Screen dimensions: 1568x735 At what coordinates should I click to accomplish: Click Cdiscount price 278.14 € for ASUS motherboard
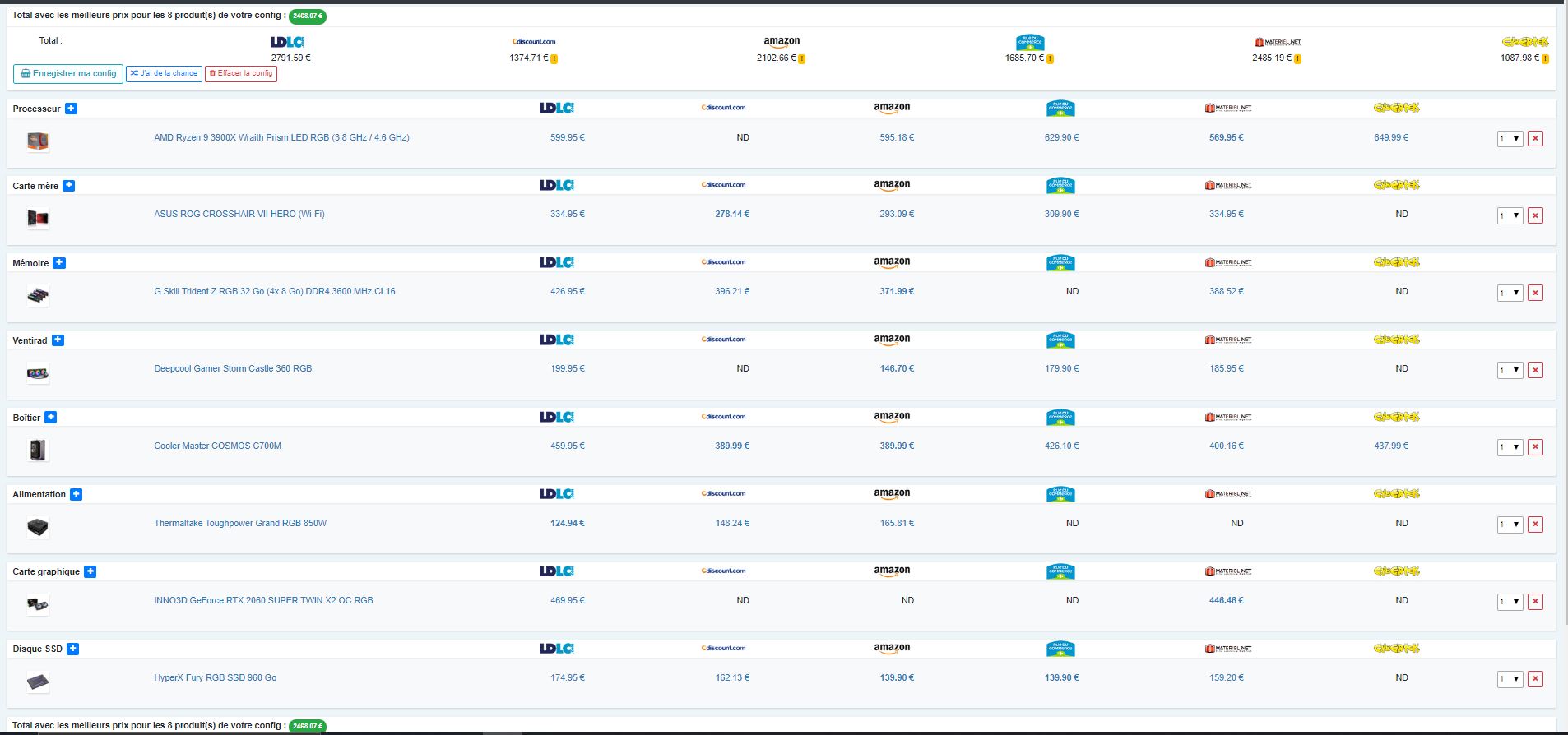(x=732, y=214)
